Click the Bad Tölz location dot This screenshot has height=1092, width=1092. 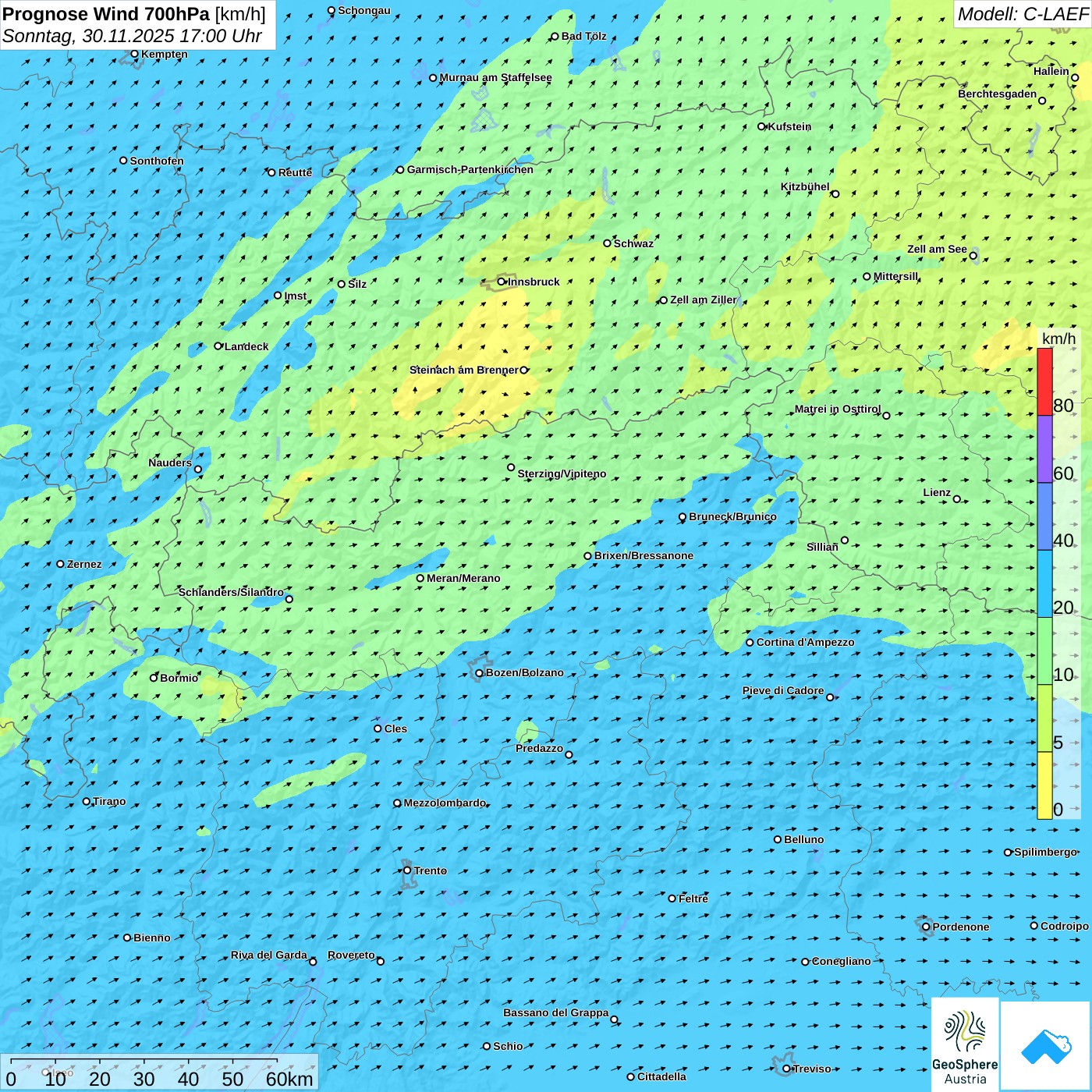click(x=555, y=36)
